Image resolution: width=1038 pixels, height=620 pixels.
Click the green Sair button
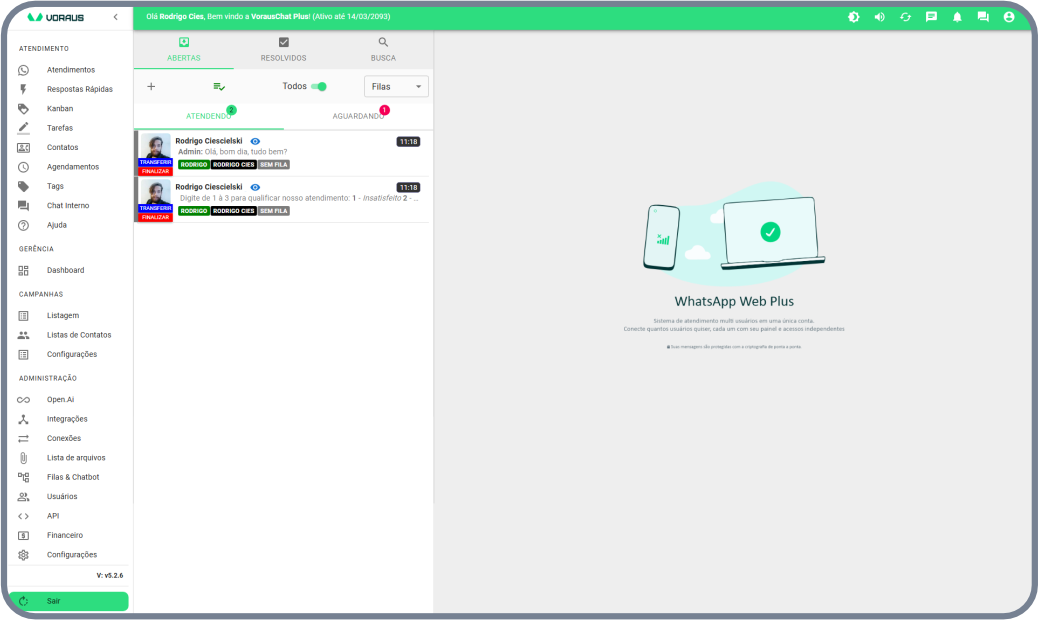click(x=68, y=601)
